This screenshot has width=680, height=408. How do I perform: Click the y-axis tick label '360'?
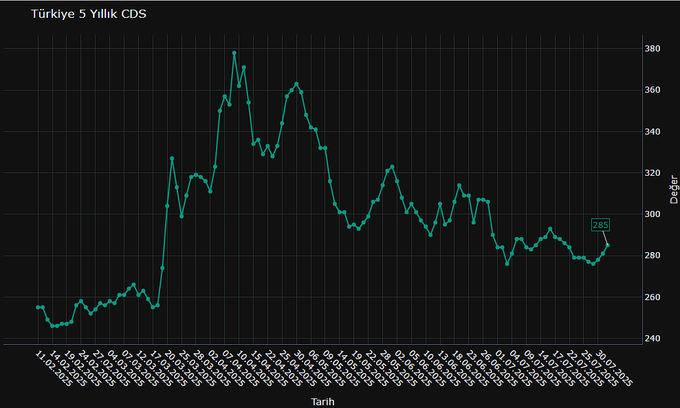652,90
